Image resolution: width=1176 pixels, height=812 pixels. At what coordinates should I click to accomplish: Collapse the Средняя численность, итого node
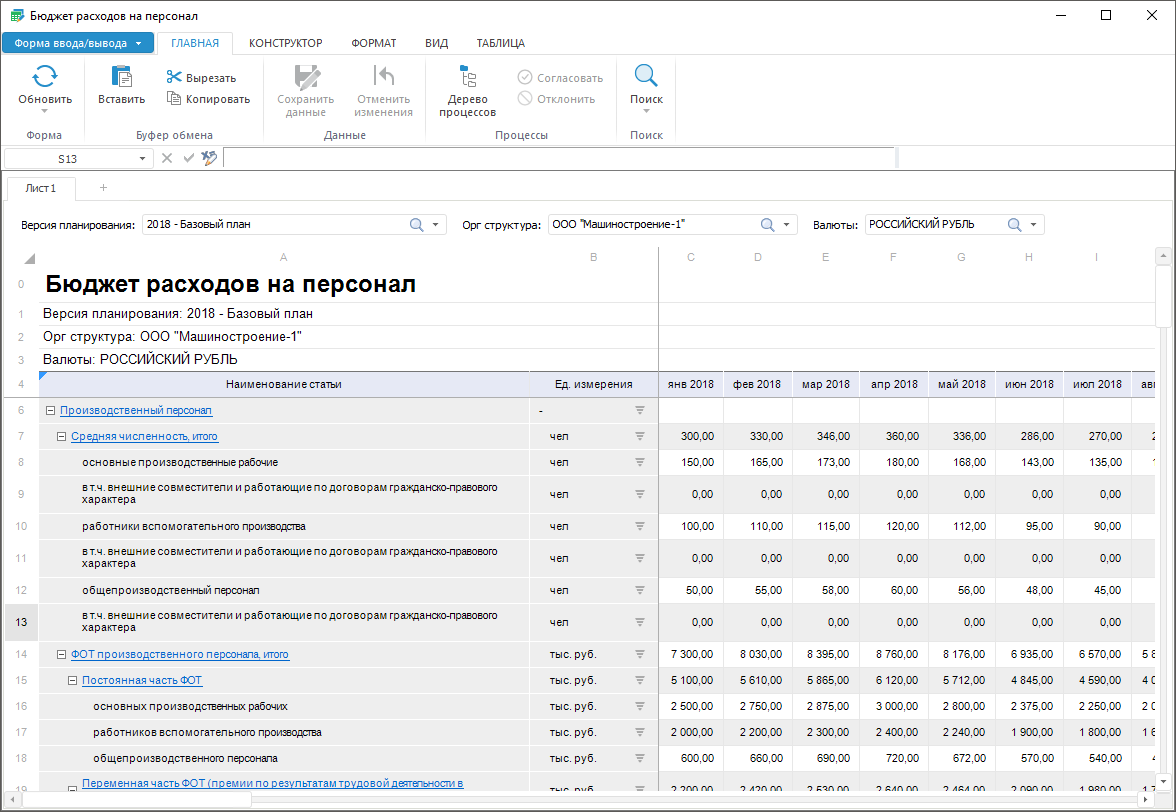(62, 437)
